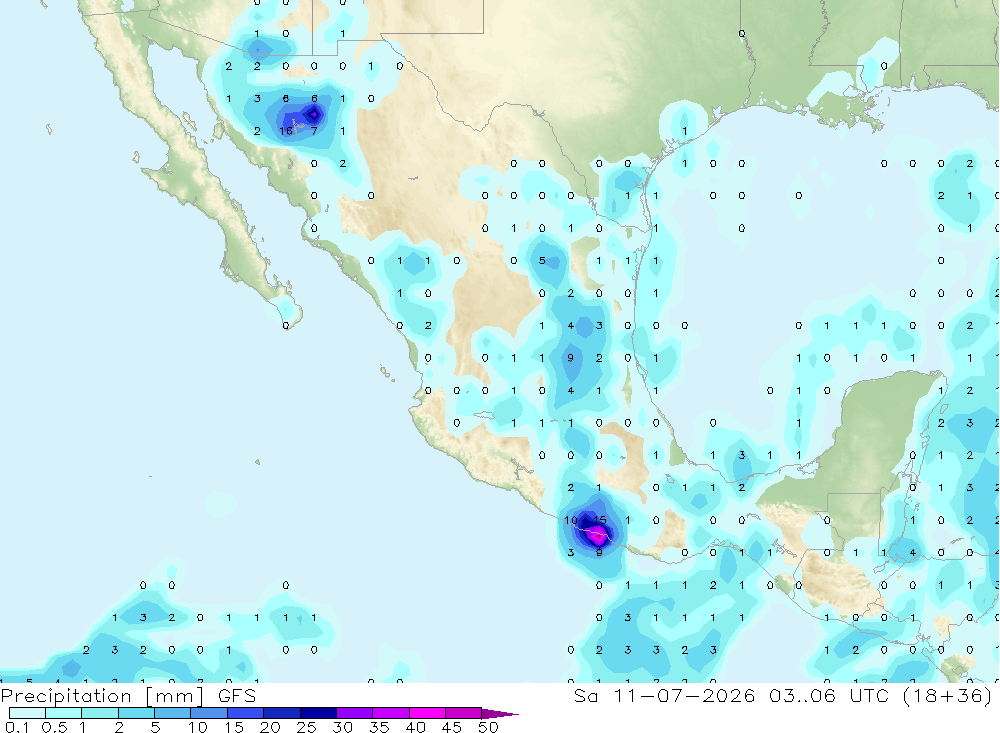Click the '7' value beside the 16
Screen dimensions: 1000x733
tap(314, 131)
